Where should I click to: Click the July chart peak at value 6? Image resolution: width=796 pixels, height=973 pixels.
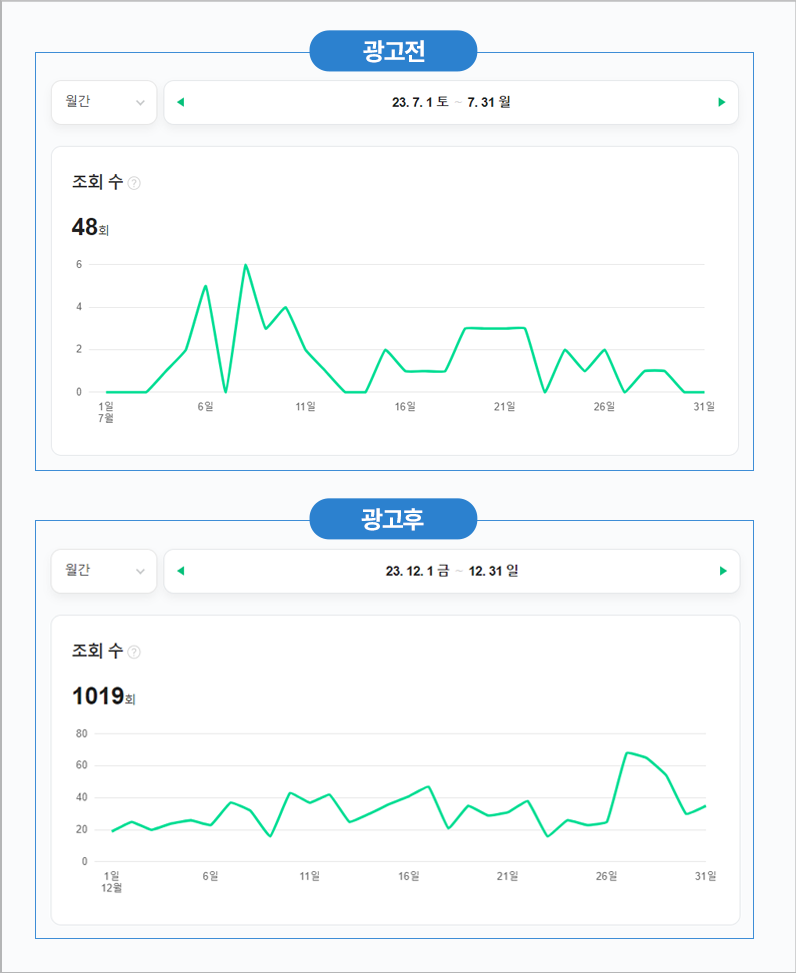(245, 265)
